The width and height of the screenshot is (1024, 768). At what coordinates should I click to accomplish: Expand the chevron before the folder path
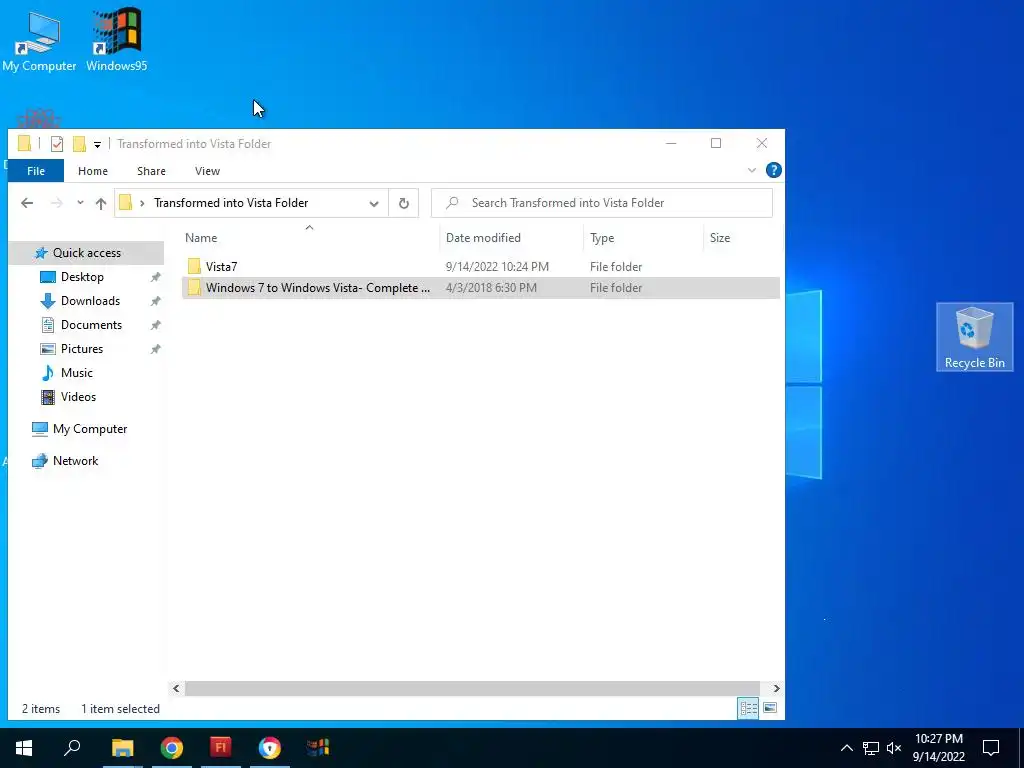(142, 204)
